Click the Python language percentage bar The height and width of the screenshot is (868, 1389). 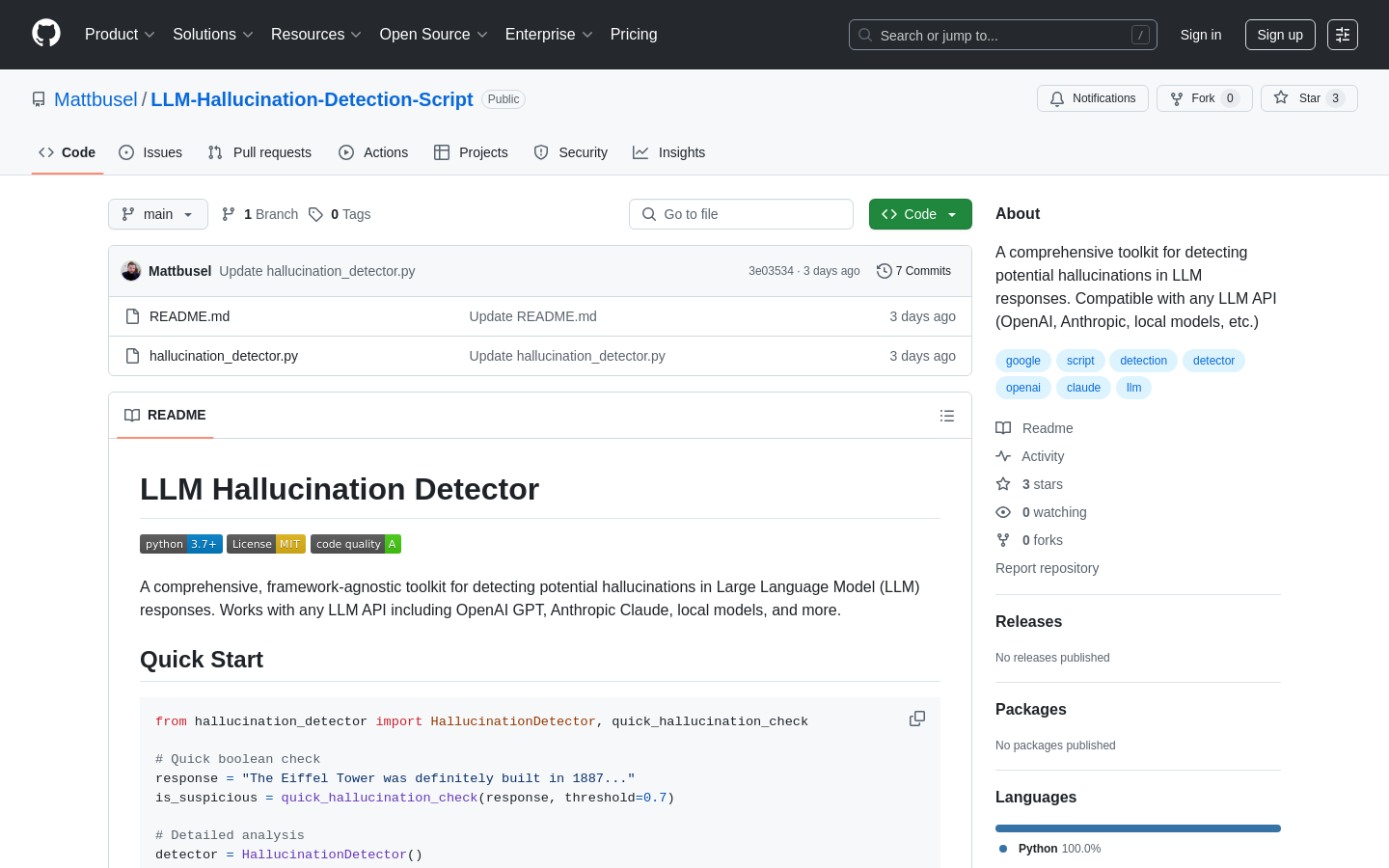(1138, 828)
